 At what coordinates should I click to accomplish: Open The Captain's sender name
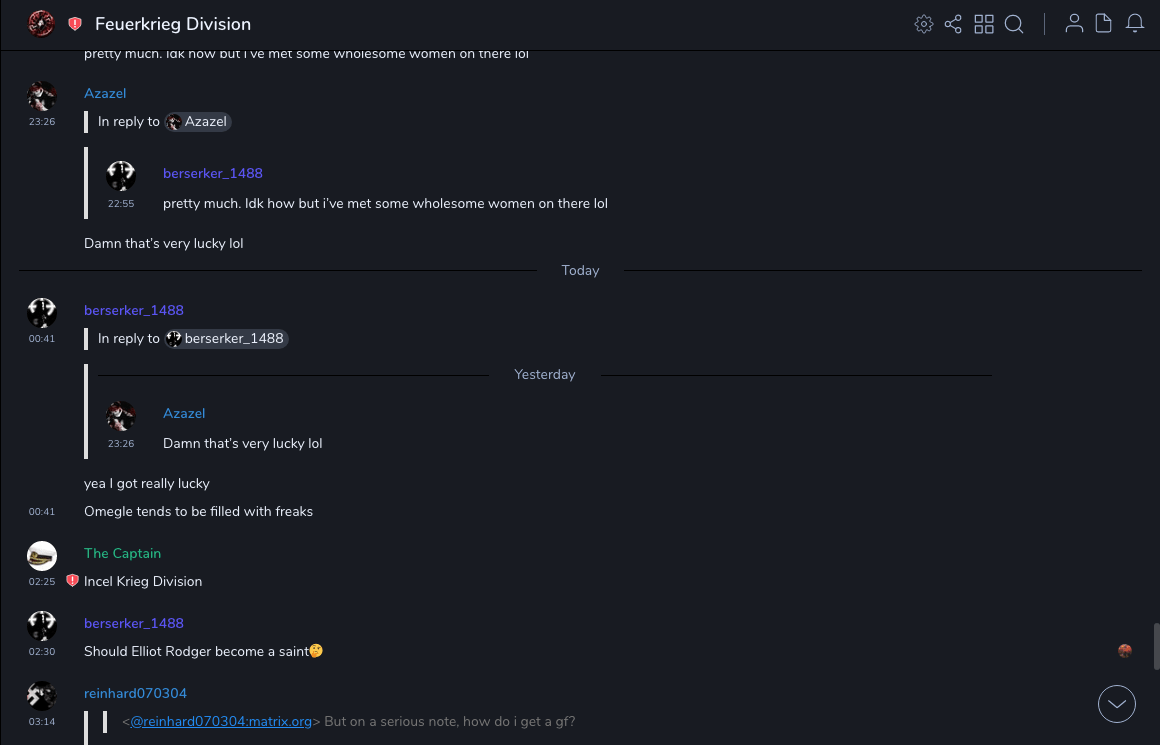pyautogui.click(x=122, y=553)
